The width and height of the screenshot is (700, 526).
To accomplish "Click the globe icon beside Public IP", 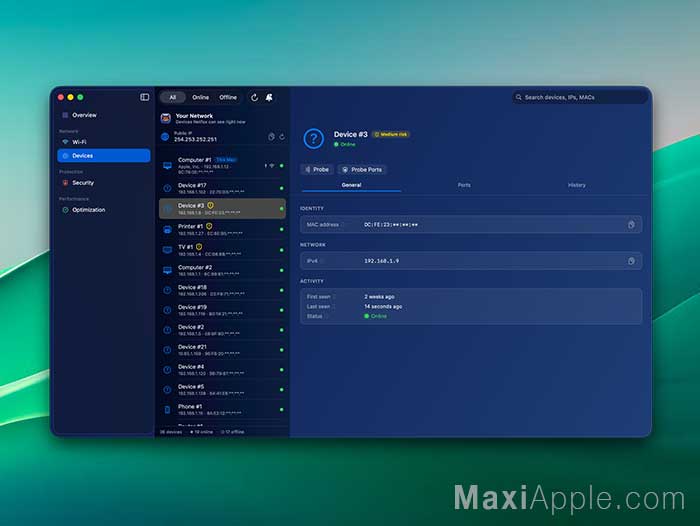I will [x=165, y=137].
